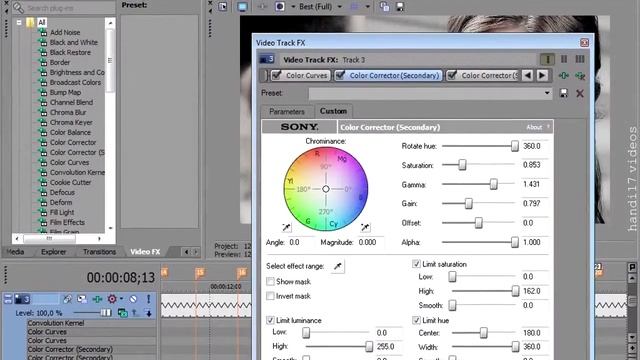The height and width of the screenshot is (360, 640).
Task: Open the preview overlays dropdown arrow
Action: pos(367,7)
